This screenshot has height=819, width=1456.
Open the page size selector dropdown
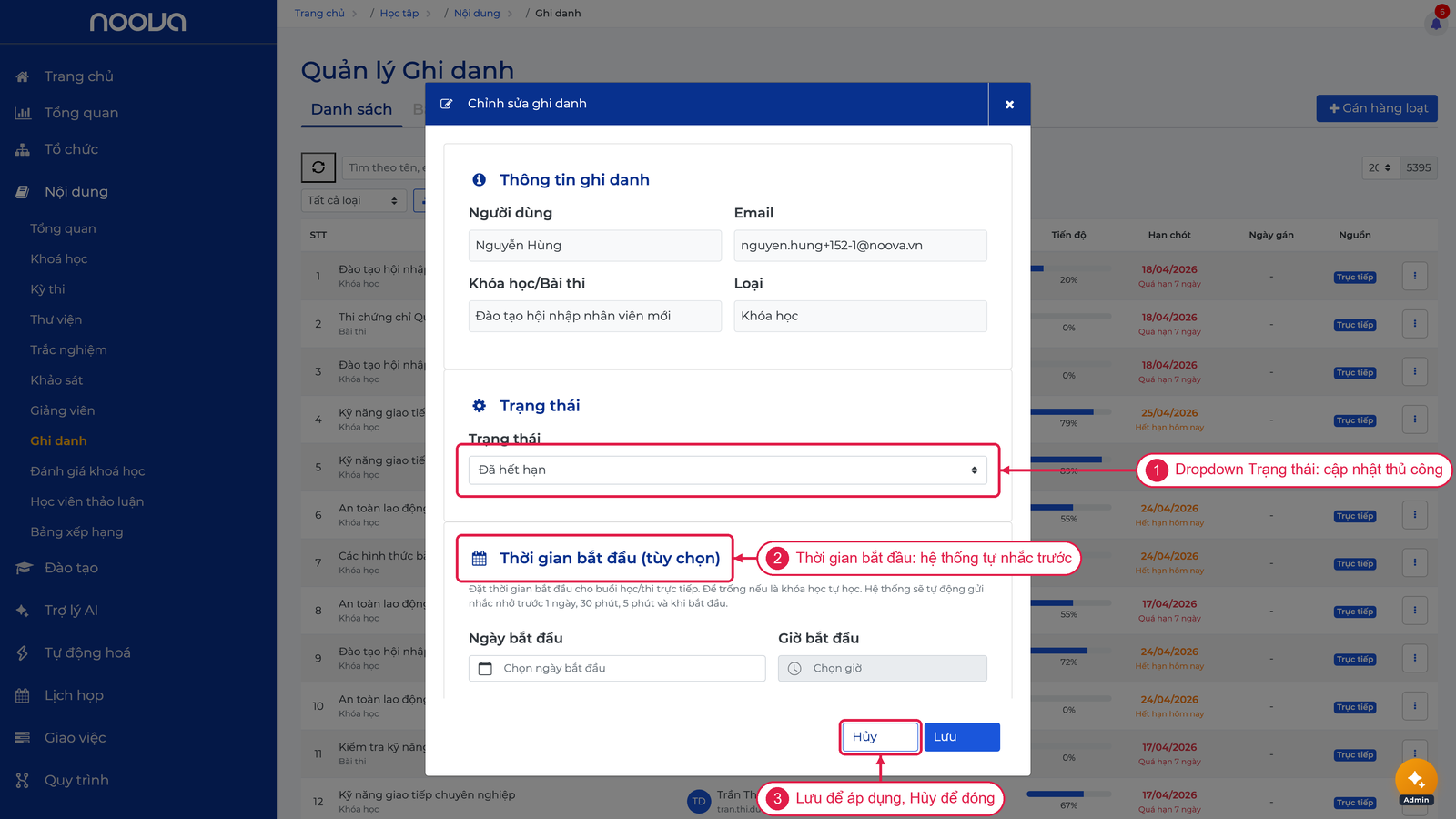tap(1380, 167)
